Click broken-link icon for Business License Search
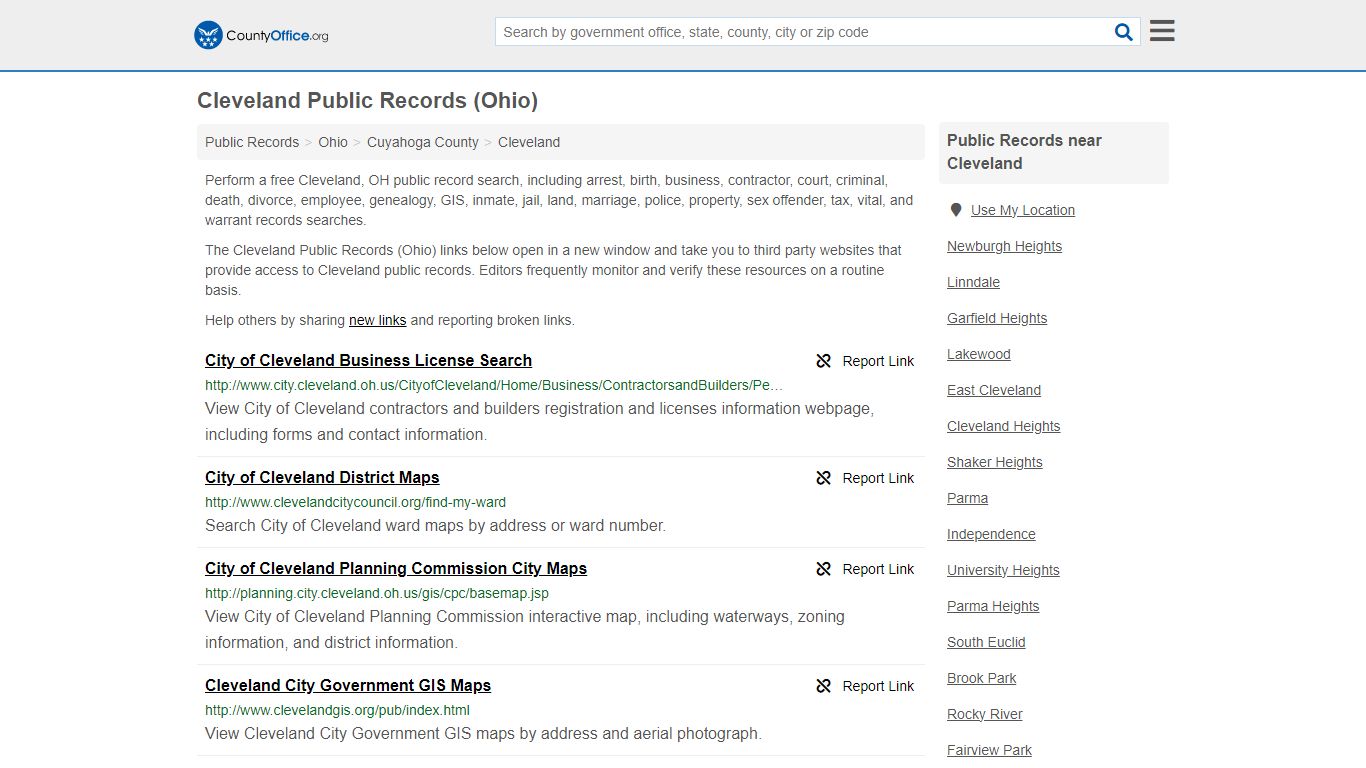The height and width of the screenshot is (768, 1366). coord(824,361)
